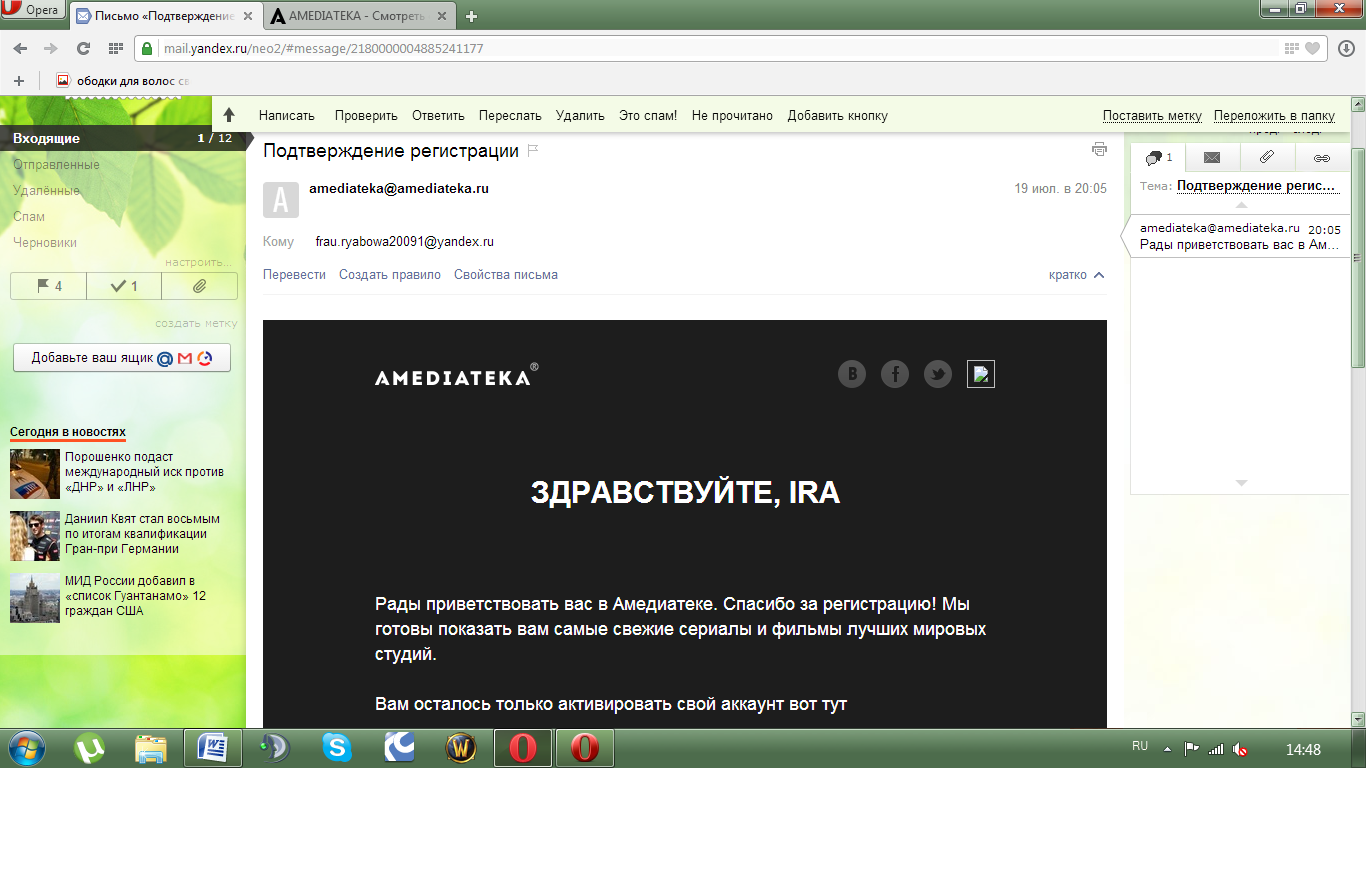Open news about Порошенко international lawsuit

144,472
